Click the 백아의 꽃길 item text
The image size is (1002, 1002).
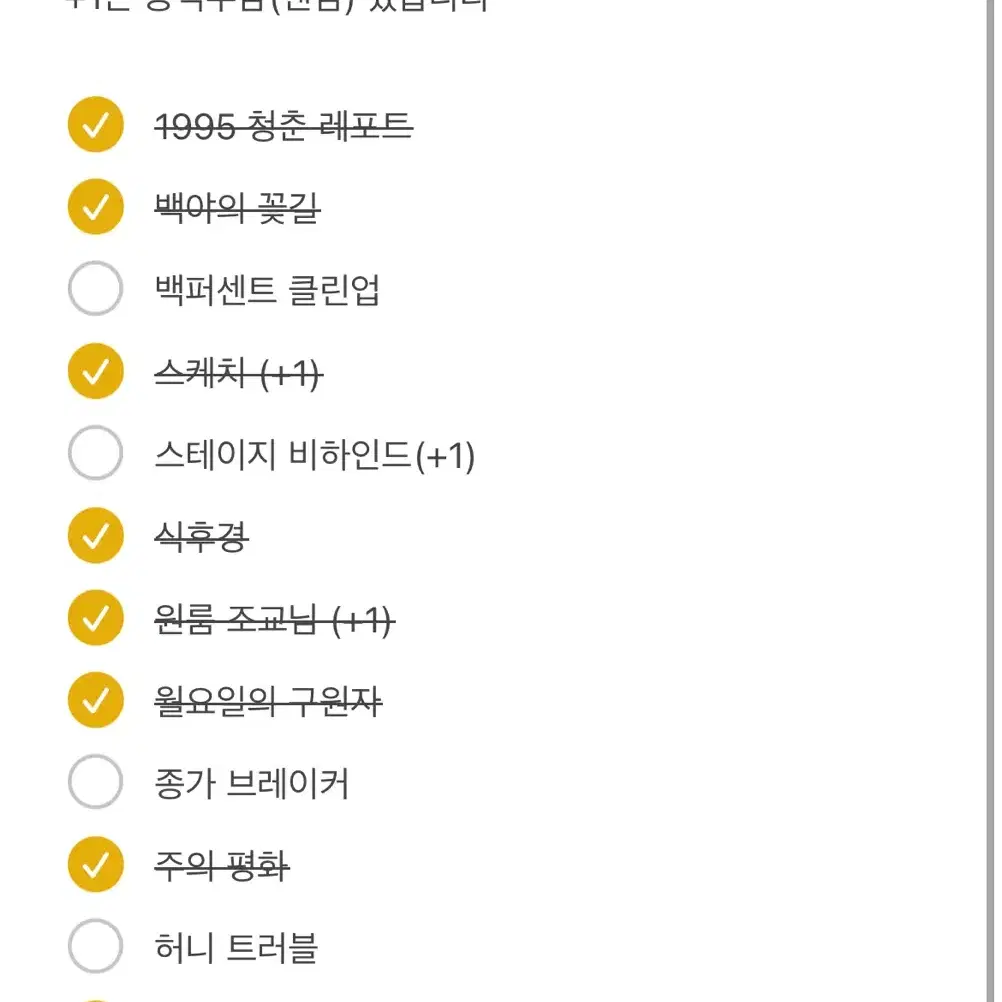click(237, 209)
